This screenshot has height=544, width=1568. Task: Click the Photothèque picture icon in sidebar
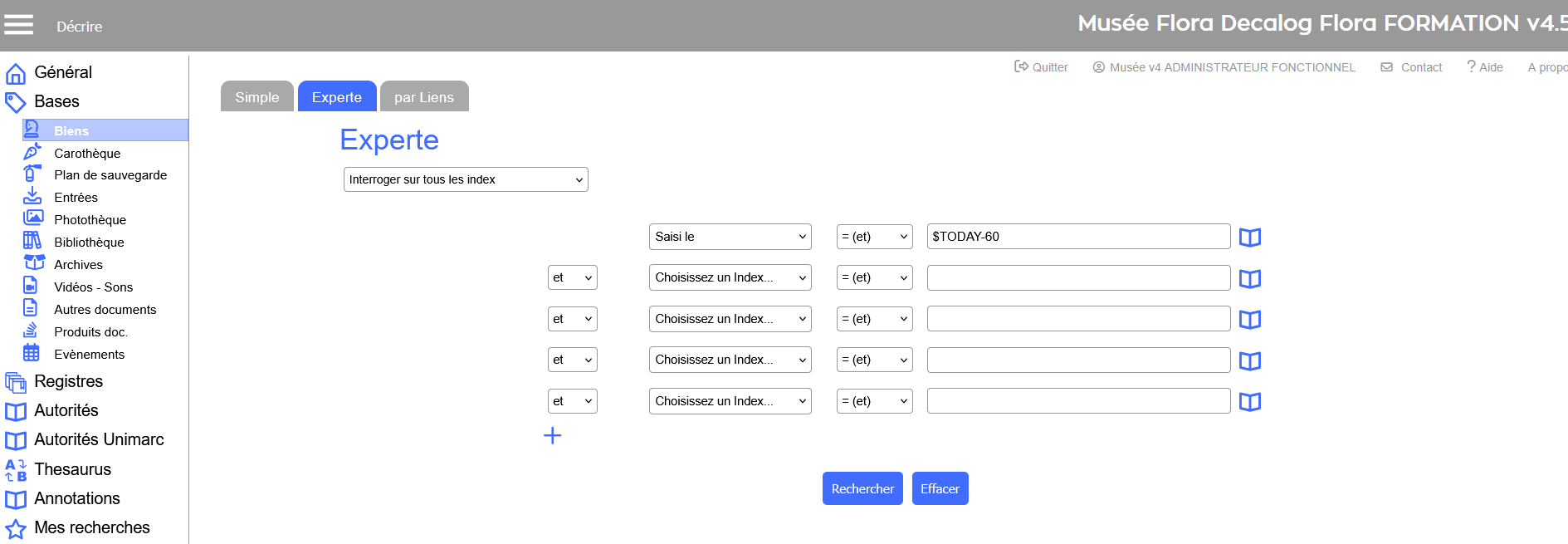point(32,218)
